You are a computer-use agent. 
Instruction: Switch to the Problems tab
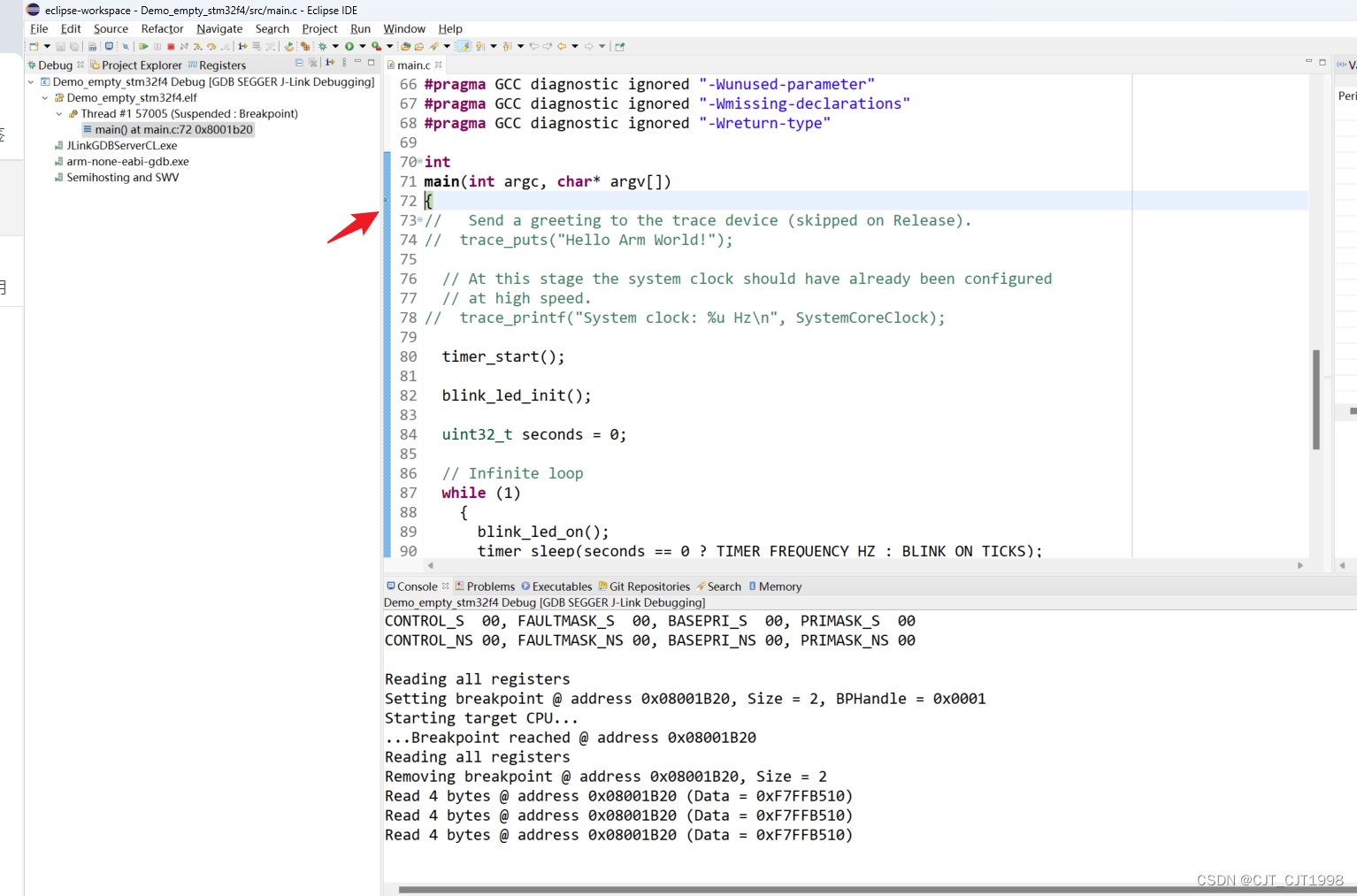pyautogui.click(x=485, y=586)
